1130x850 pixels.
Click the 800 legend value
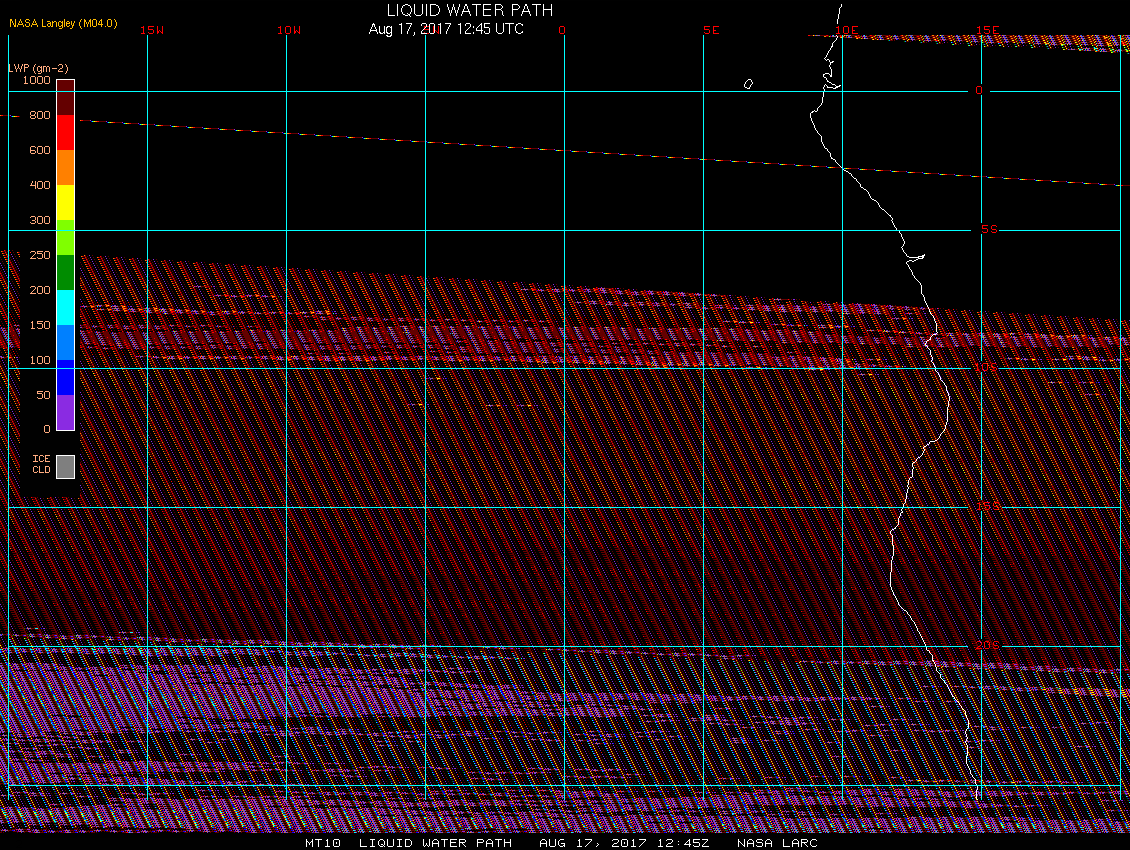40,115
